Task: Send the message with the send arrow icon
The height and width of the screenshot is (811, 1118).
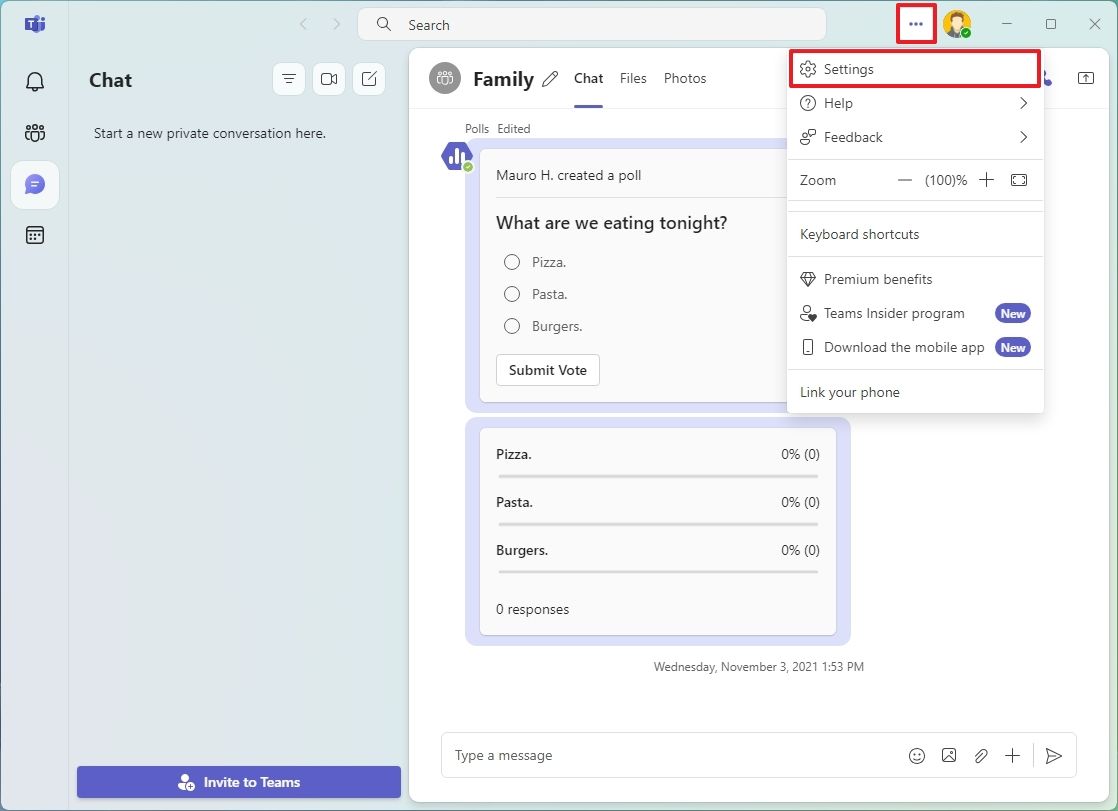Action: (x=1053, y=756)
